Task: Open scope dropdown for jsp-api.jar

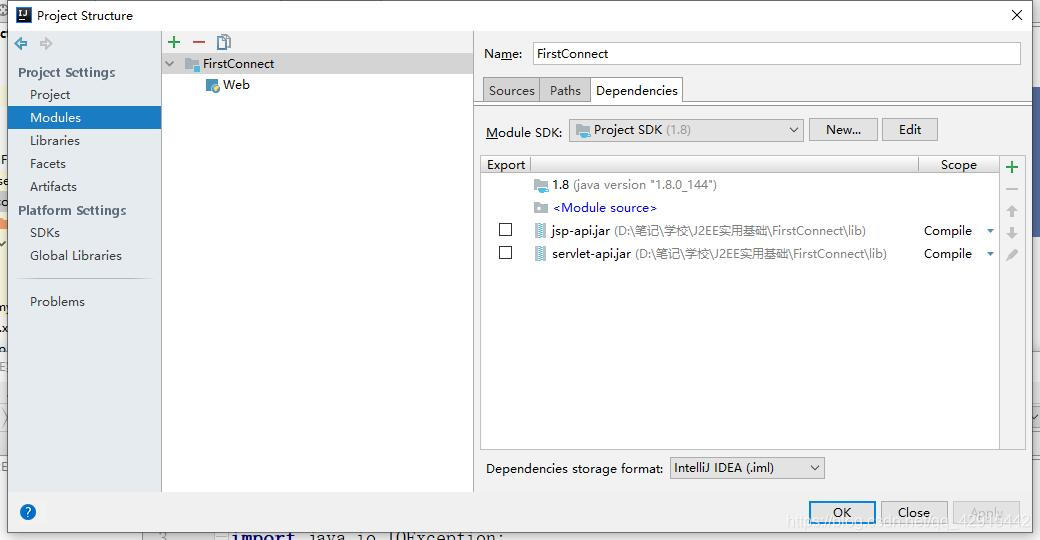Action: click(990, 231)
